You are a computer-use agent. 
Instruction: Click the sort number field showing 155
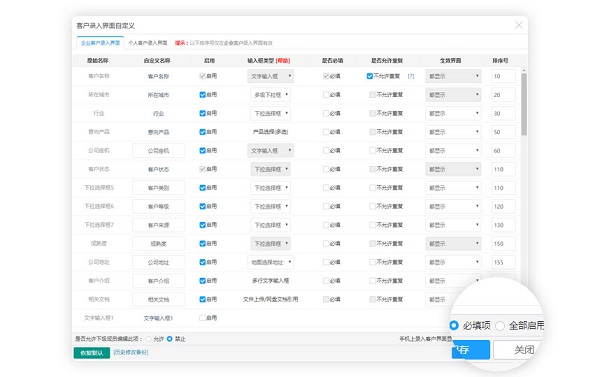coord(503,262)
